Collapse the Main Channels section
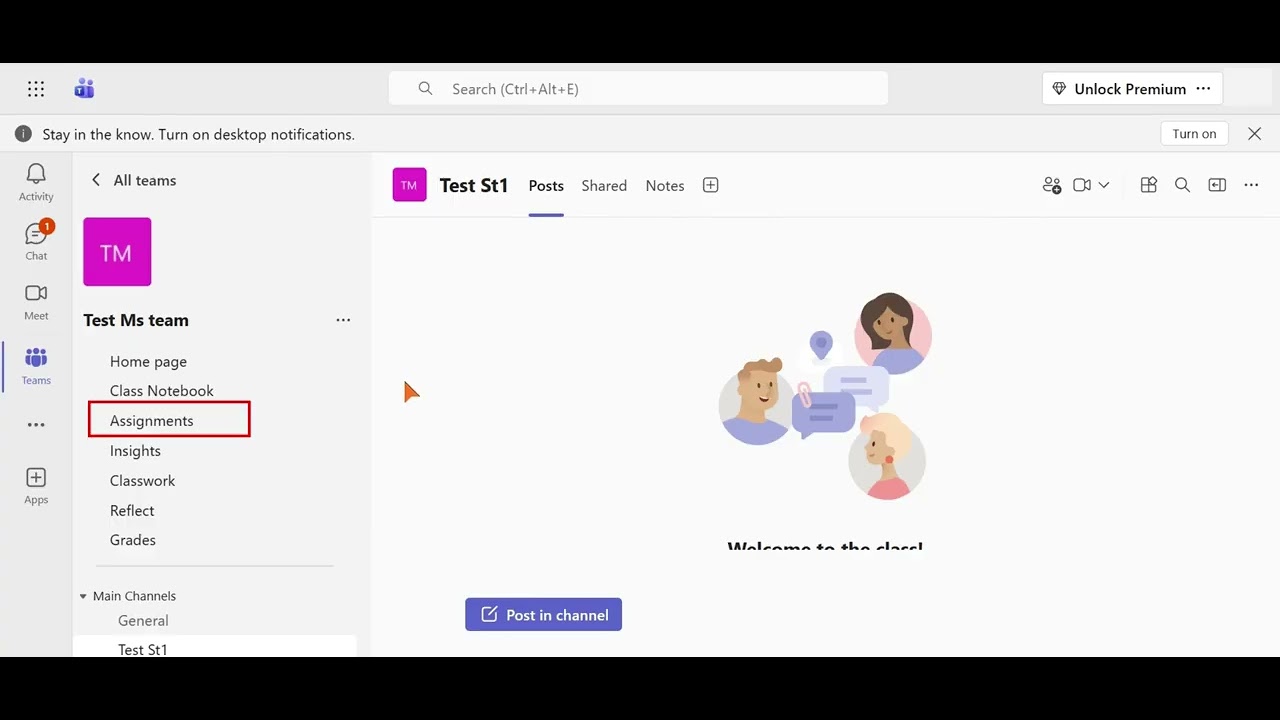Screen dimensions: 1280x720 coord(83,596)
